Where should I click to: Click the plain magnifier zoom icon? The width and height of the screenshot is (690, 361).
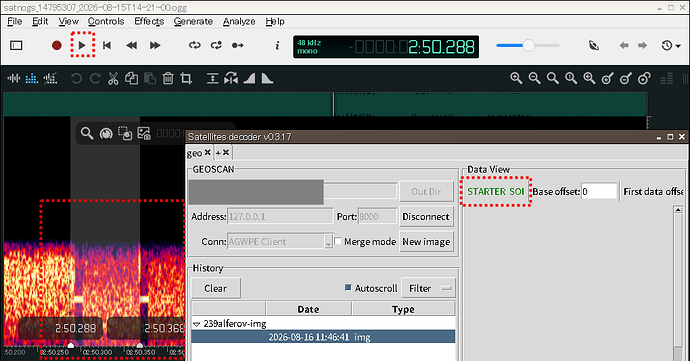tap(553, 79)
